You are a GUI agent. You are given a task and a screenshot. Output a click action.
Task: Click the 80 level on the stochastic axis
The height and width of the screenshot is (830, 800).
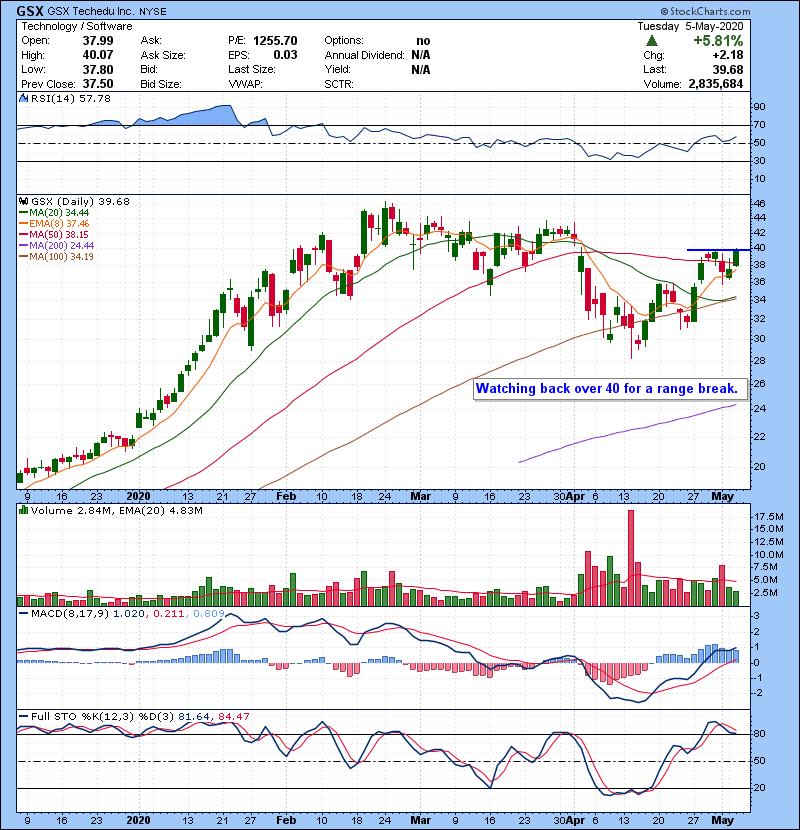coord(759,734)
